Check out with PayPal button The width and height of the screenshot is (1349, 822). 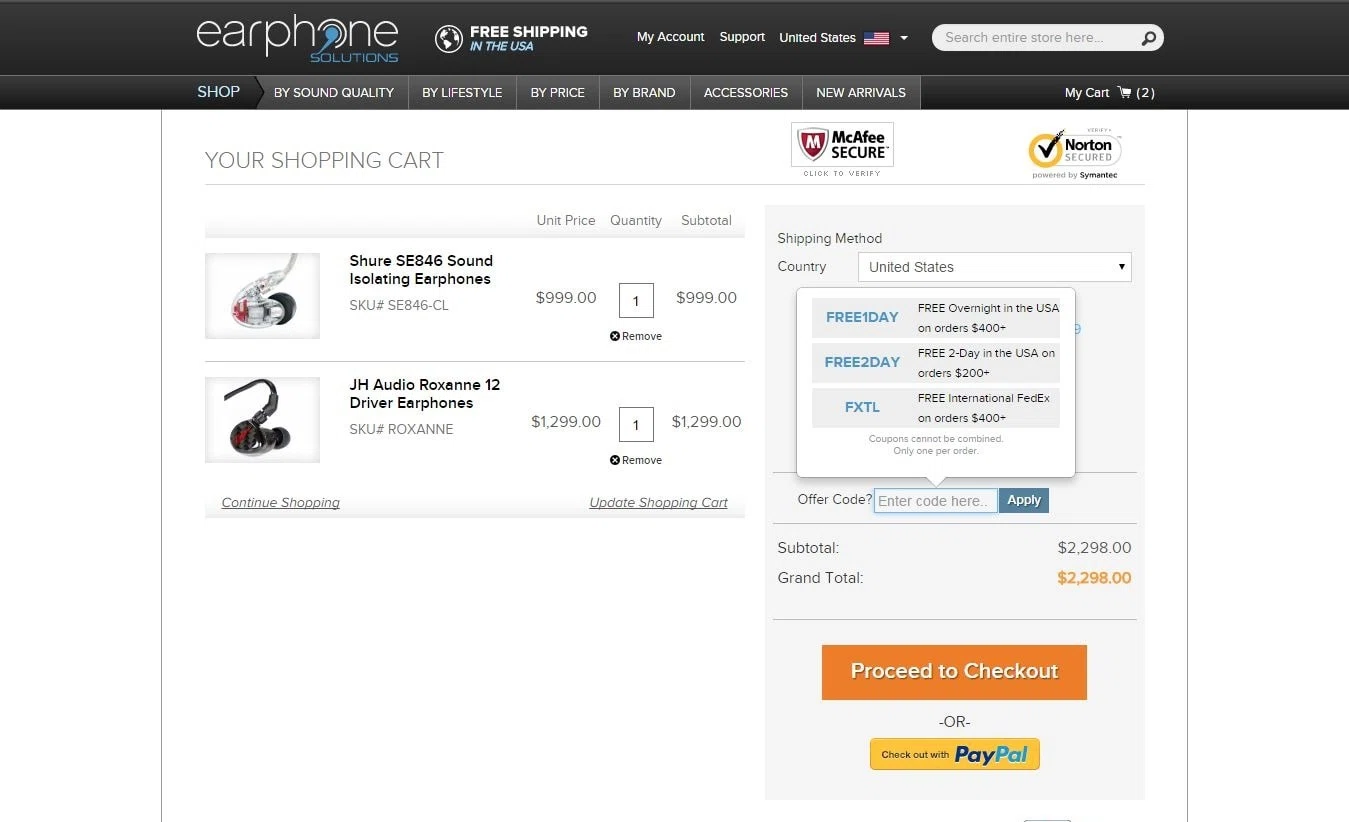coord(955,754)
